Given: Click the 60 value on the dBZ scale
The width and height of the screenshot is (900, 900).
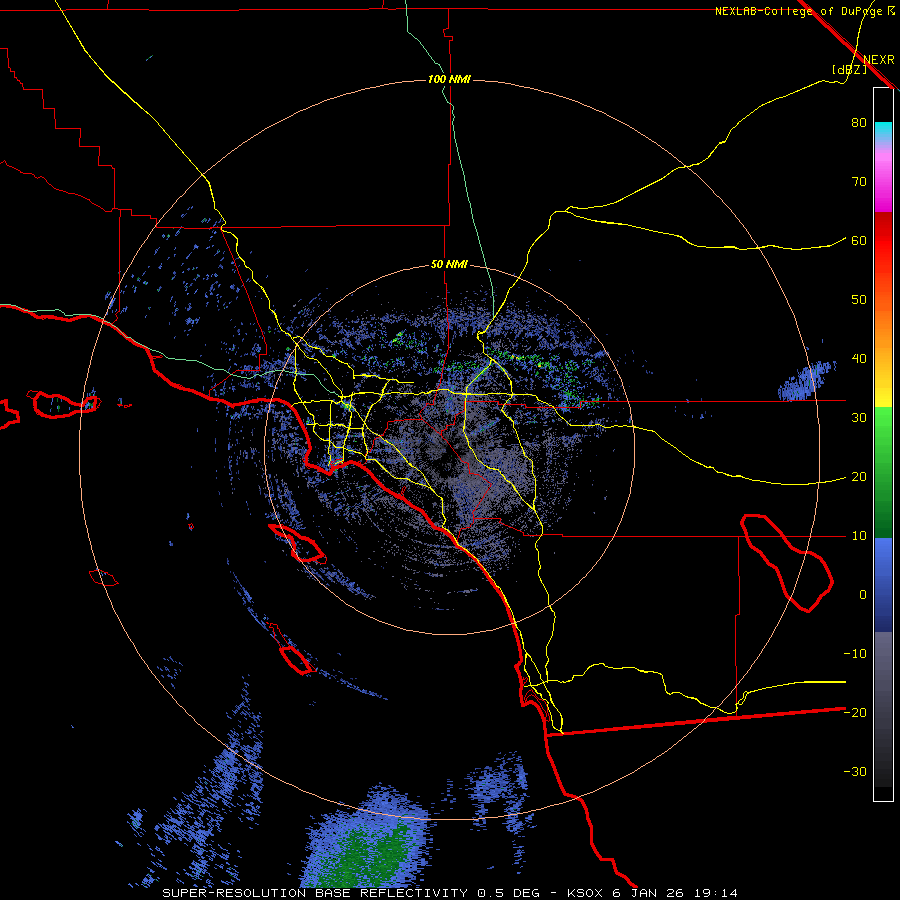Looking at the screenshot, I should 859,240.
